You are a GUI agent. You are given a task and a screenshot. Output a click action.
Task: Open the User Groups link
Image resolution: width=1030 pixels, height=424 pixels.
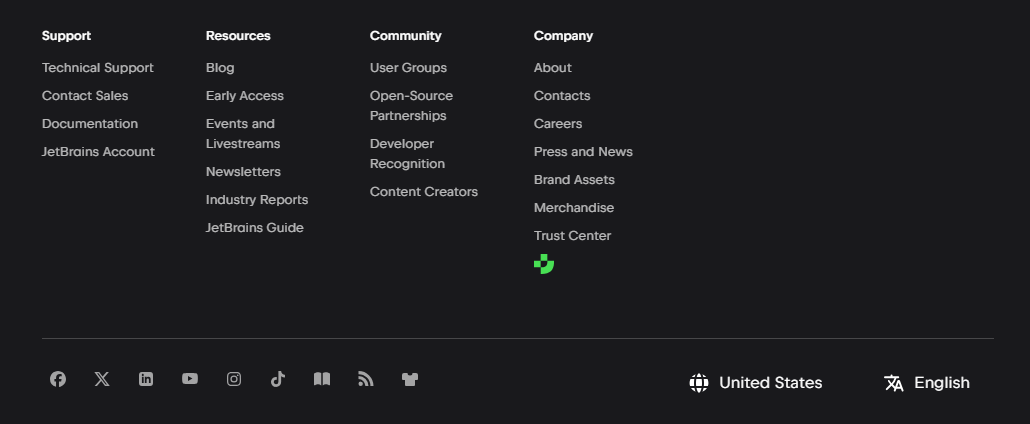tap(409, 68)
